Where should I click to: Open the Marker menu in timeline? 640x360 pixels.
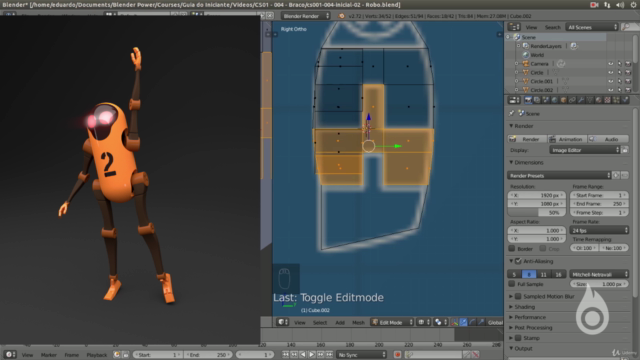point(49,355)
